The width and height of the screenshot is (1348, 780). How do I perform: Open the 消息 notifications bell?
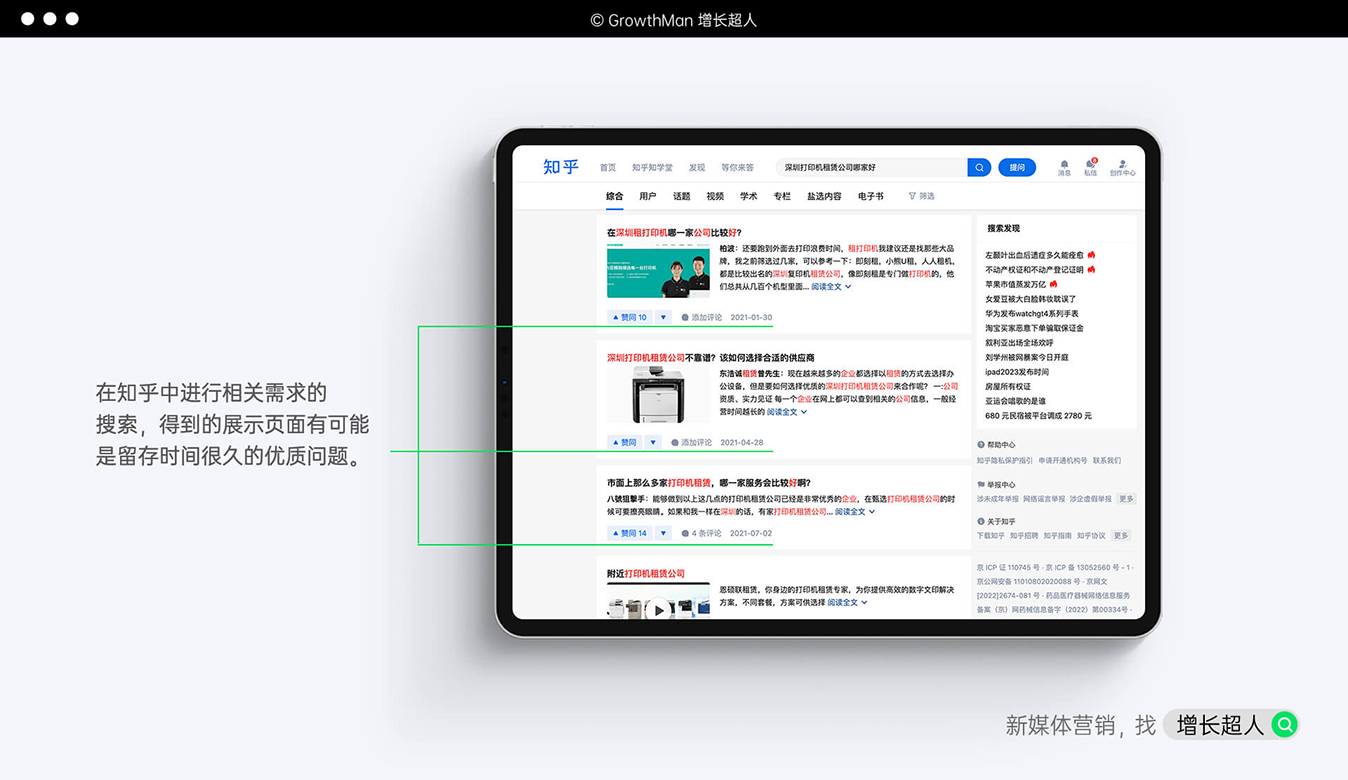(x=1064, y=164)
